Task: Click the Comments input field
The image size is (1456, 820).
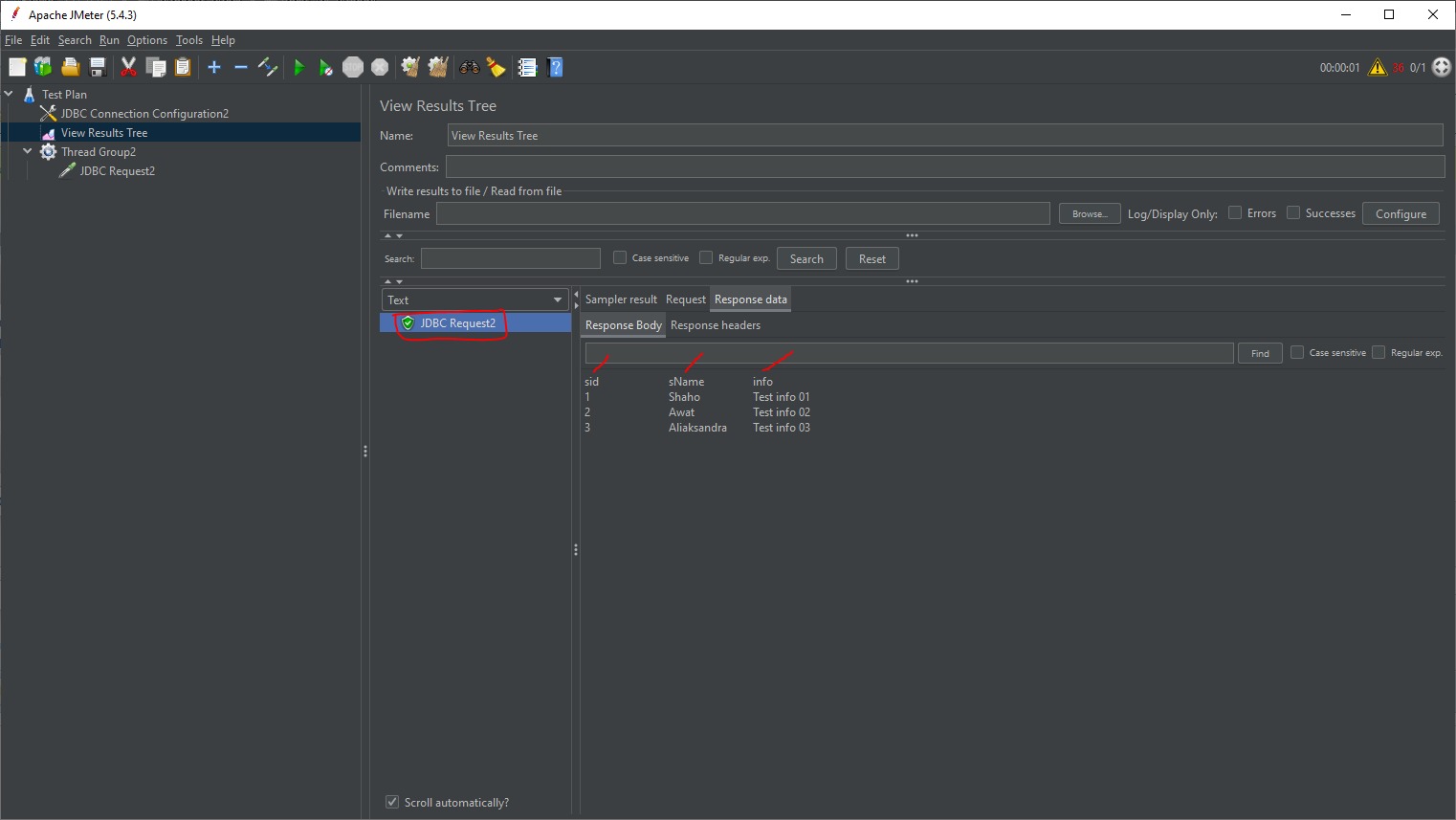Action: point(945,166)
